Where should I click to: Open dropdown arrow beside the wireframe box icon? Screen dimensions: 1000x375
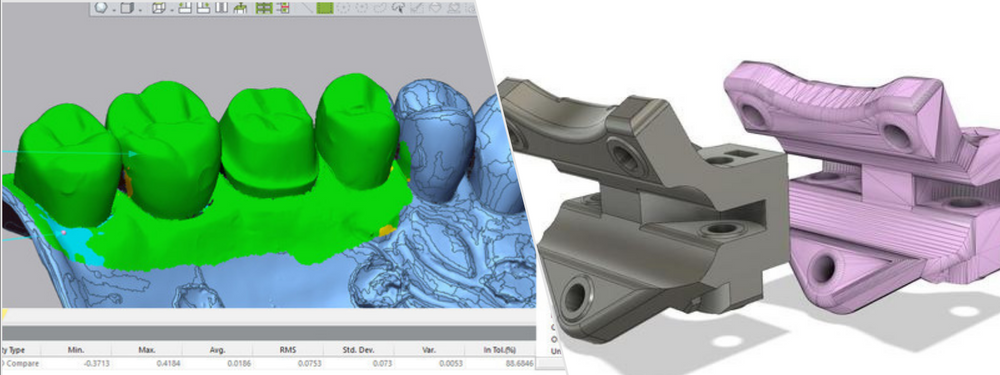pyautogui.click(x=172, y=10)
